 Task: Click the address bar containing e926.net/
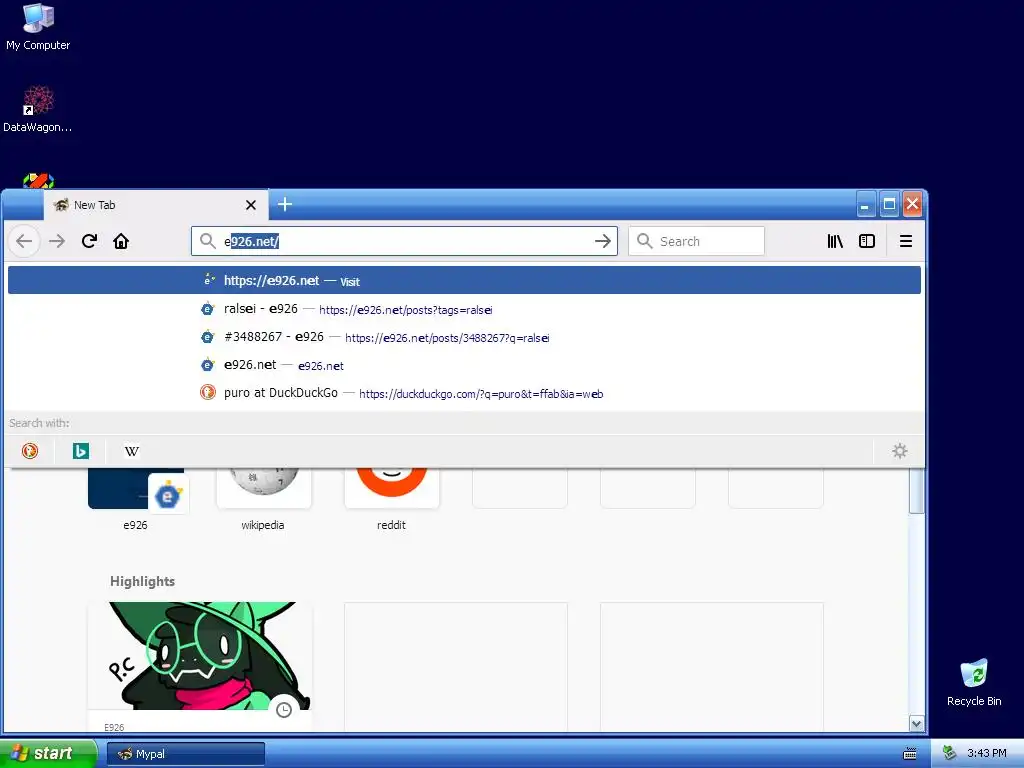tap(404, 241)
